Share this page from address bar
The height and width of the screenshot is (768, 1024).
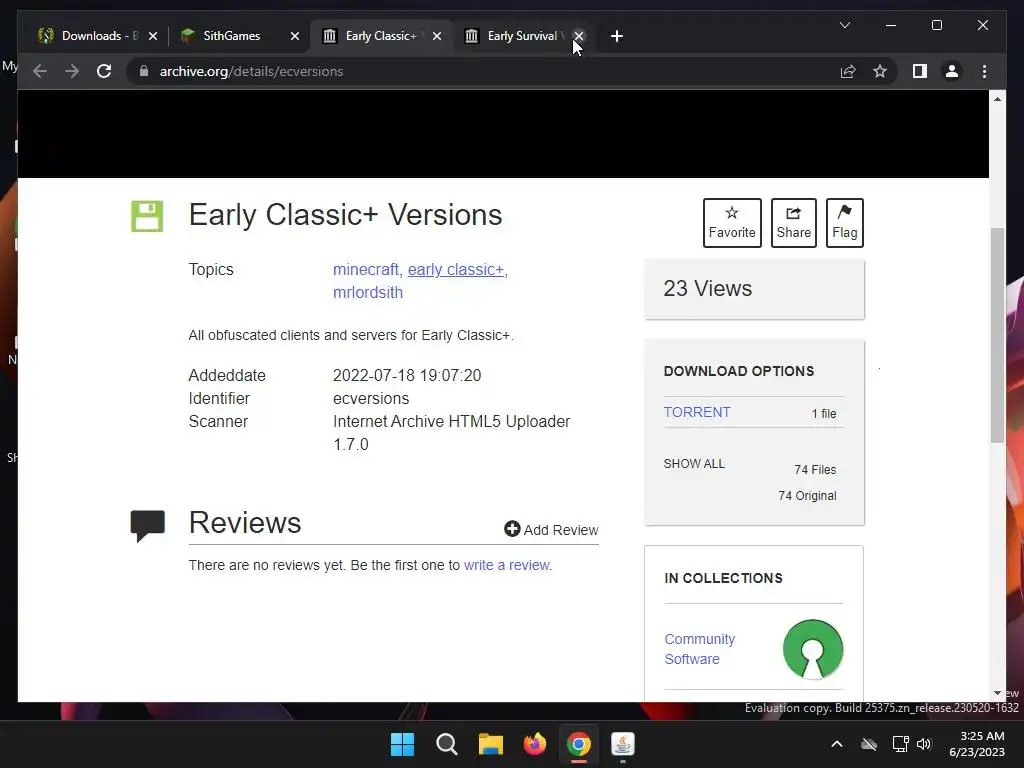tap(848, 71)
